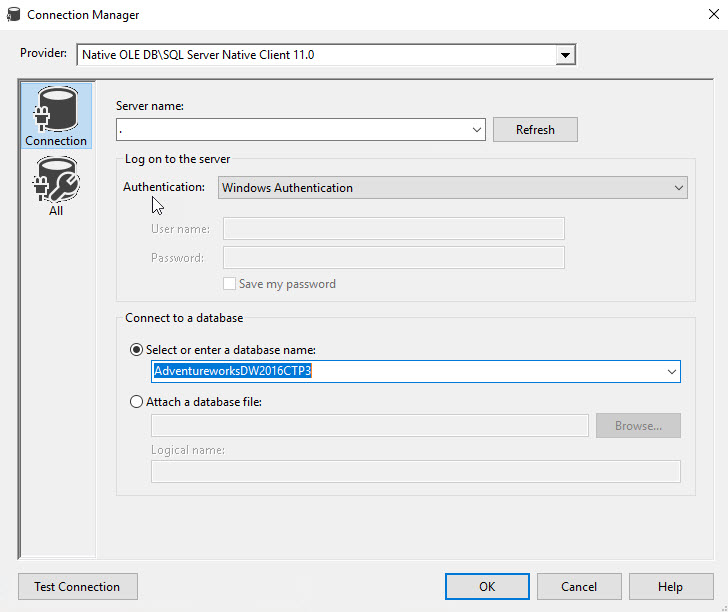728x612 pixels.
Task: Confirm with the OK button
Action: (x=487, y=587)
